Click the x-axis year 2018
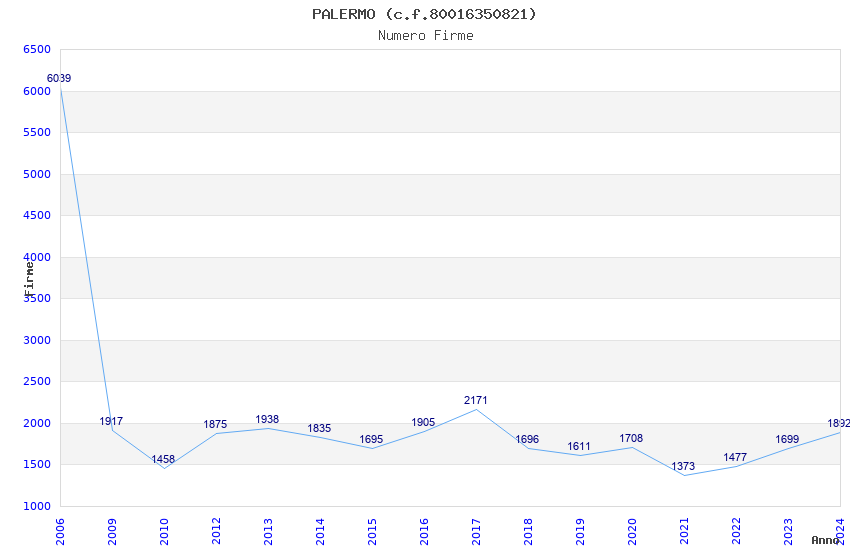850x550 pixels. 529,532
